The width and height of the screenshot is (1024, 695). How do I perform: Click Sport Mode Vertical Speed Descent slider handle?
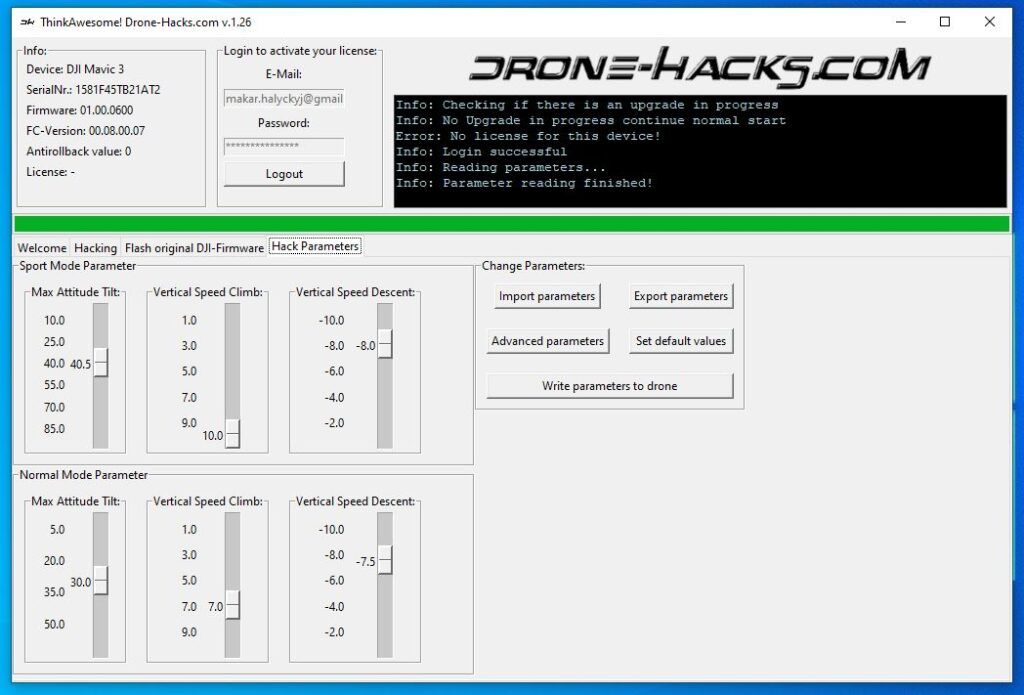pyautogui.click(x=385, y=344)
